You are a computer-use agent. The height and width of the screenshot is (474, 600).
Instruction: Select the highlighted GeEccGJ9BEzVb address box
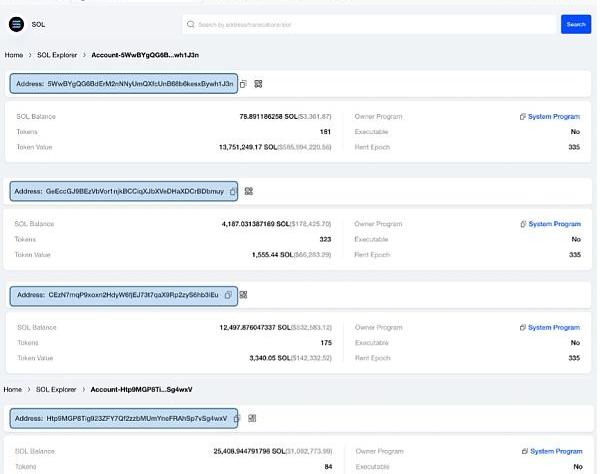coord(124,190)
